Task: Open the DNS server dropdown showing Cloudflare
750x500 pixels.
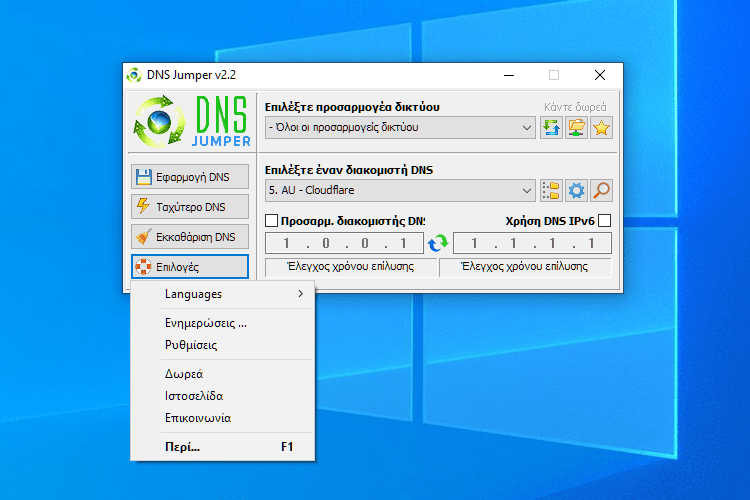Action: pyautogui.click(x=400, y=190)
